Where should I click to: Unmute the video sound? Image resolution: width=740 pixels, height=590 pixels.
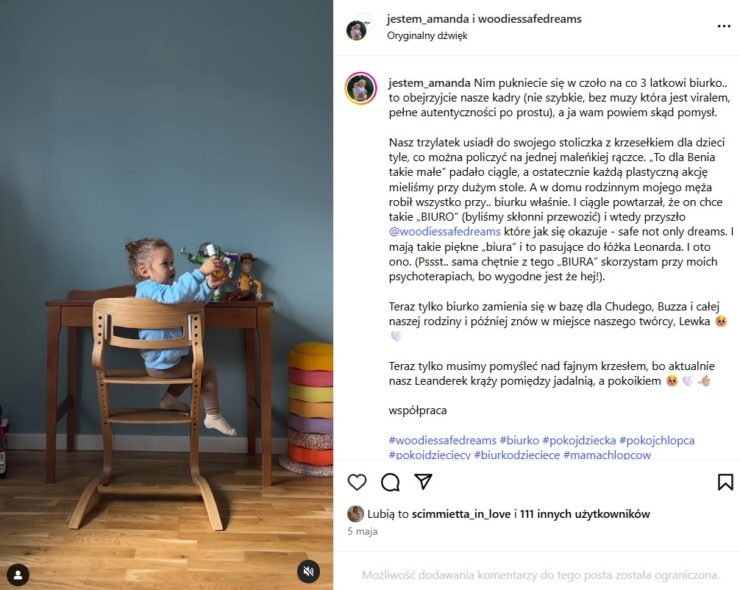coord(308,572)
